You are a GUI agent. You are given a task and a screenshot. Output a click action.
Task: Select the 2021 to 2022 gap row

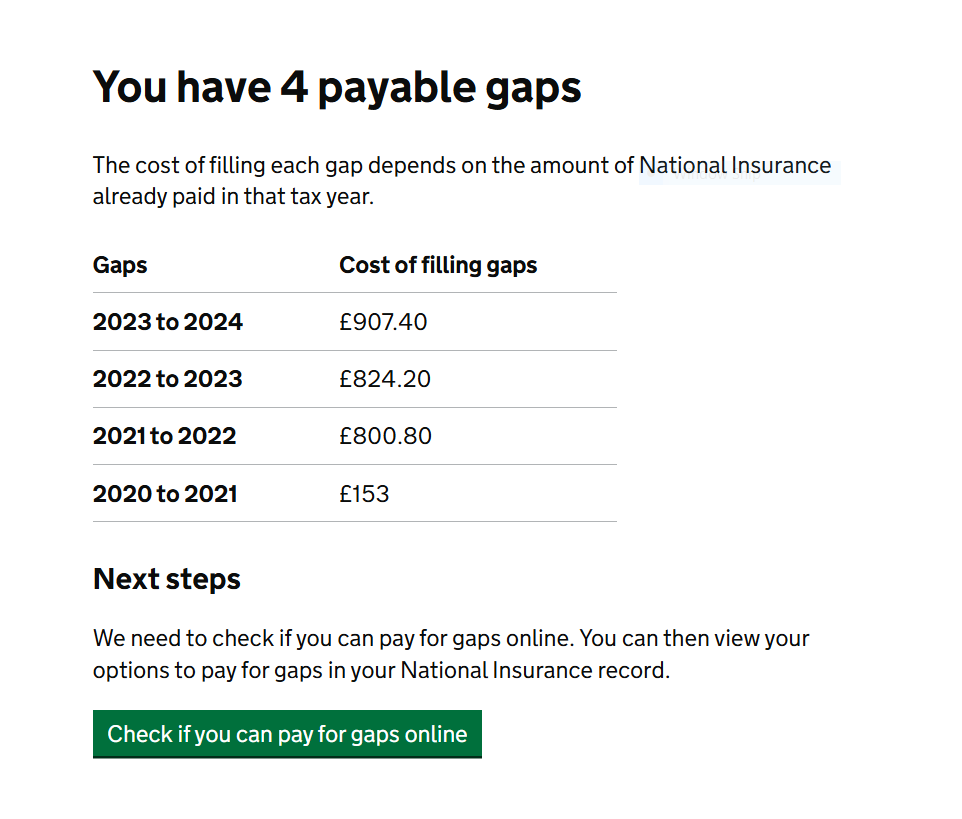pyautogui.click(x=355, y=436)
